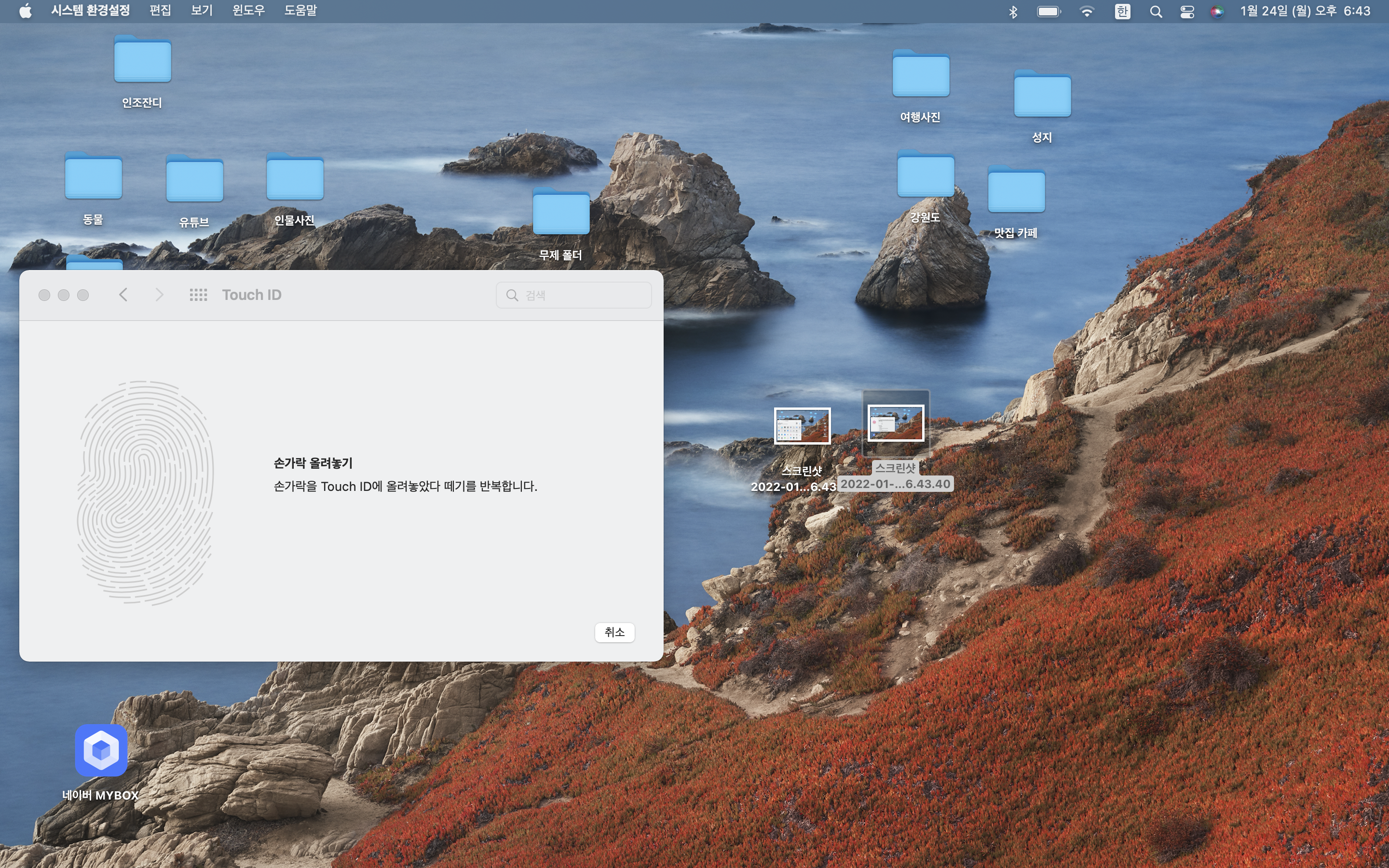This screenshot has height=868, width=1389.
Task: Open Control Center from menu bar
Action: pos(1187,12)
